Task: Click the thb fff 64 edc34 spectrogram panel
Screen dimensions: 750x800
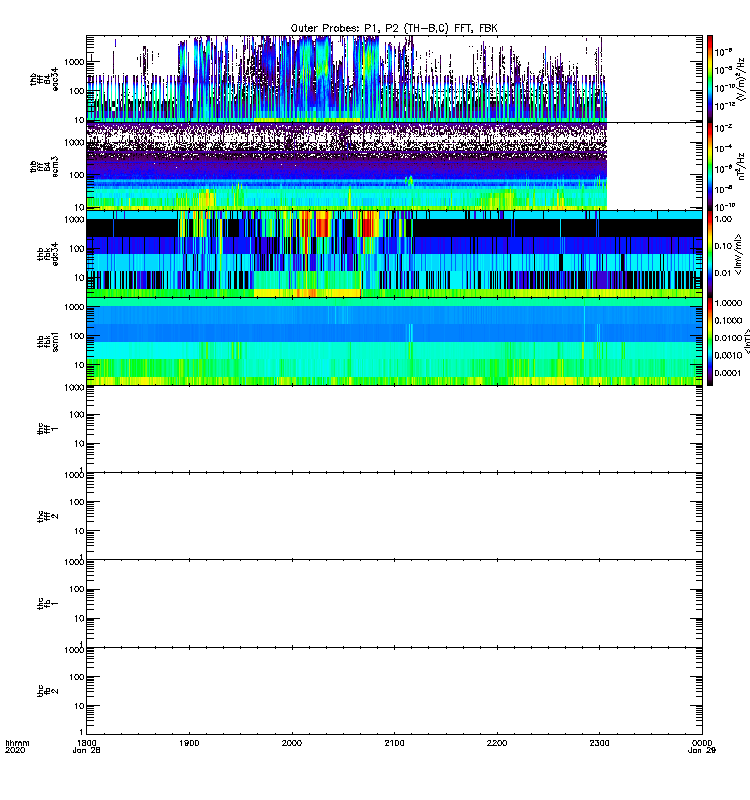Action: pyautogui.click(x=394, y=79)
